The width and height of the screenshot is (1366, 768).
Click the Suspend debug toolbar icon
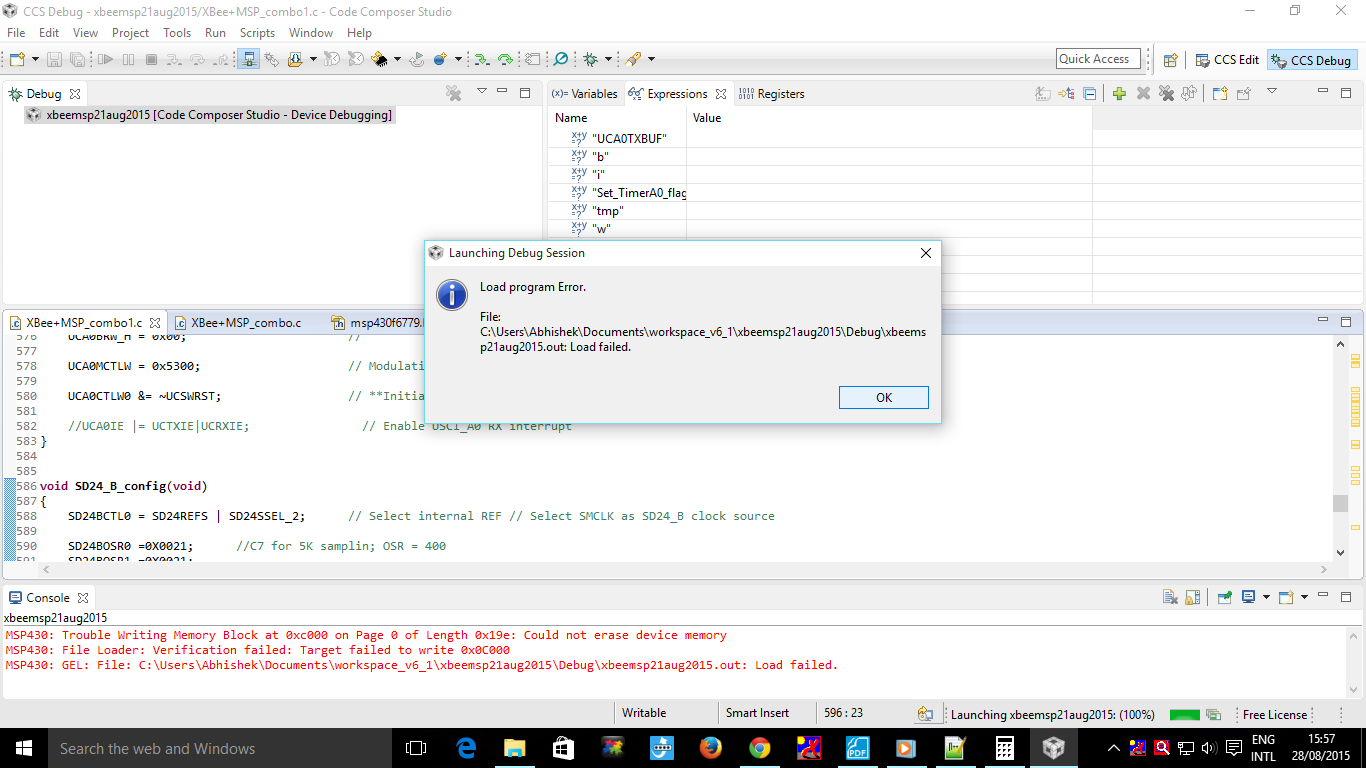click(x=129, y=60)
